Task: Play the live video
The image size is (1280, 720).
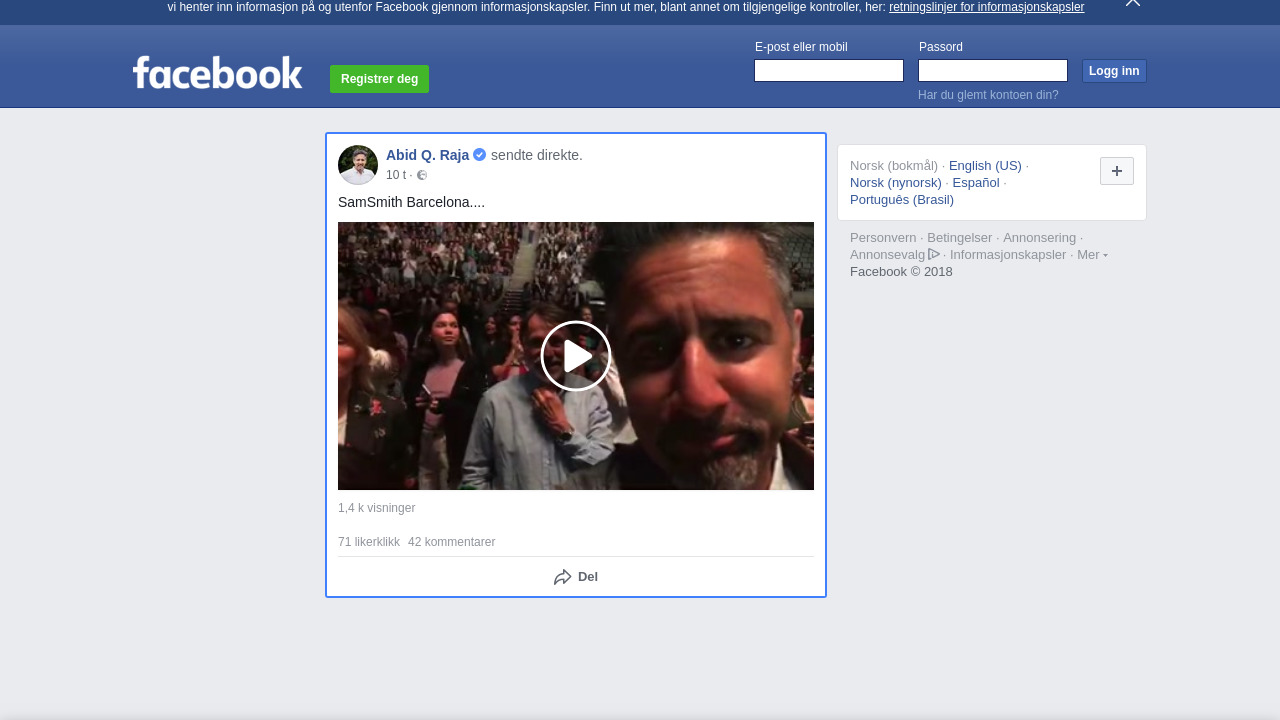Action: tap(576, 356)
